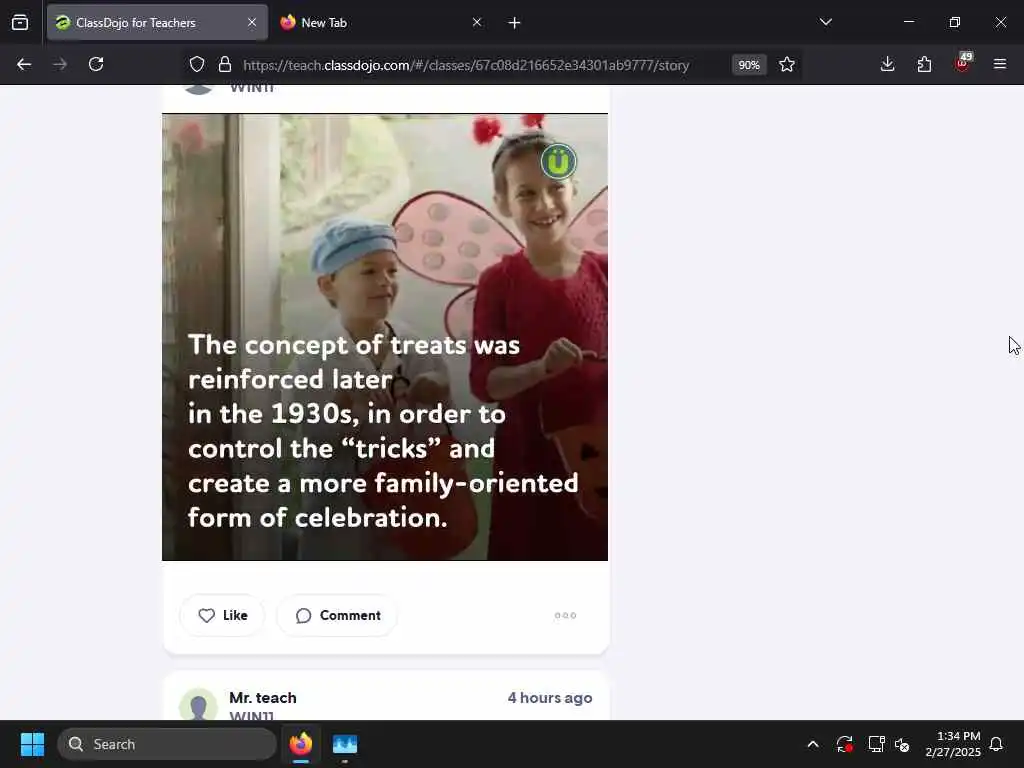Close the New Tab tab
The height and width of the screenshot is (768, 1024).
click(477, 22)
